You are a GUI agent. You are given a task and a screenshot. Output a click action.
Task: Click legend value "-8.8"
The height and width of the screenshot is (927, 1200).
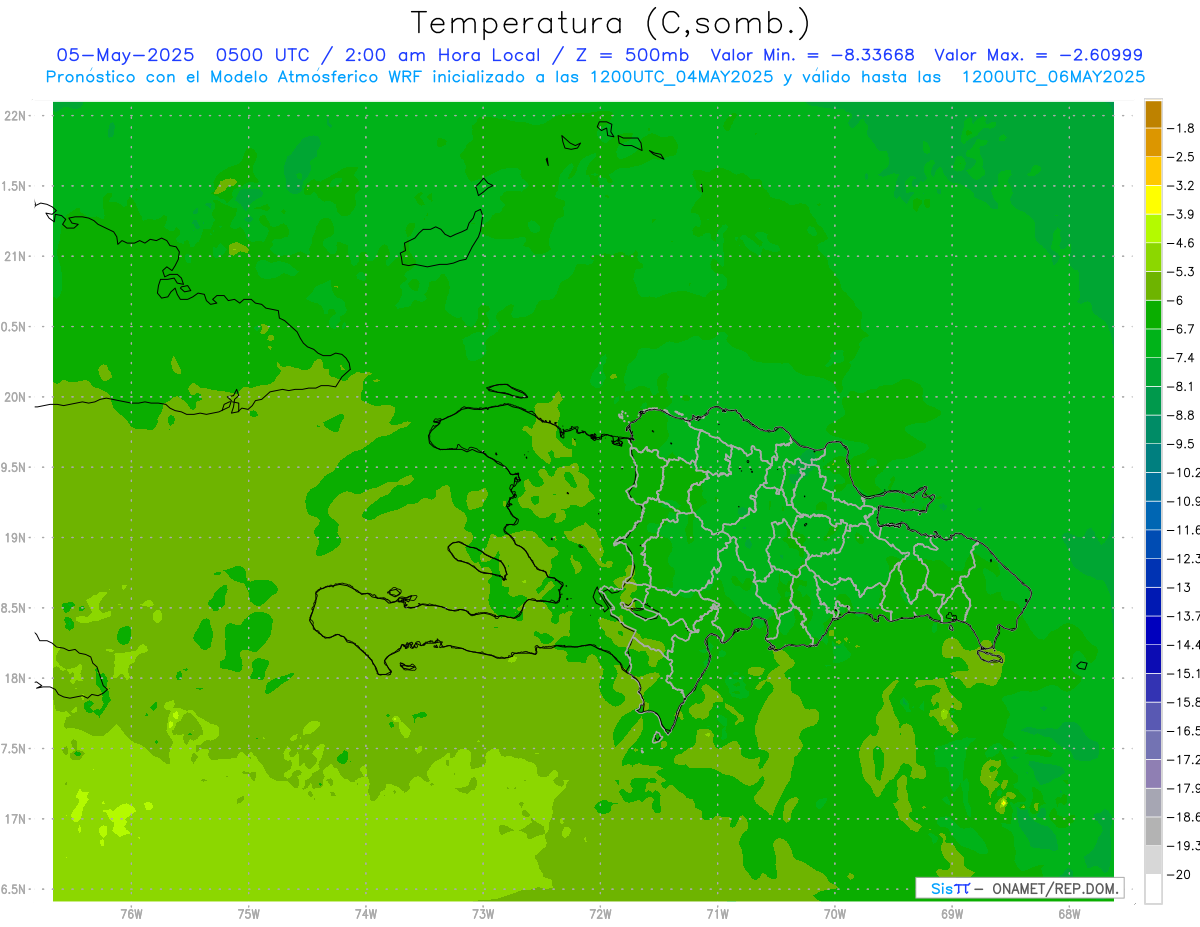point(1180,415)
